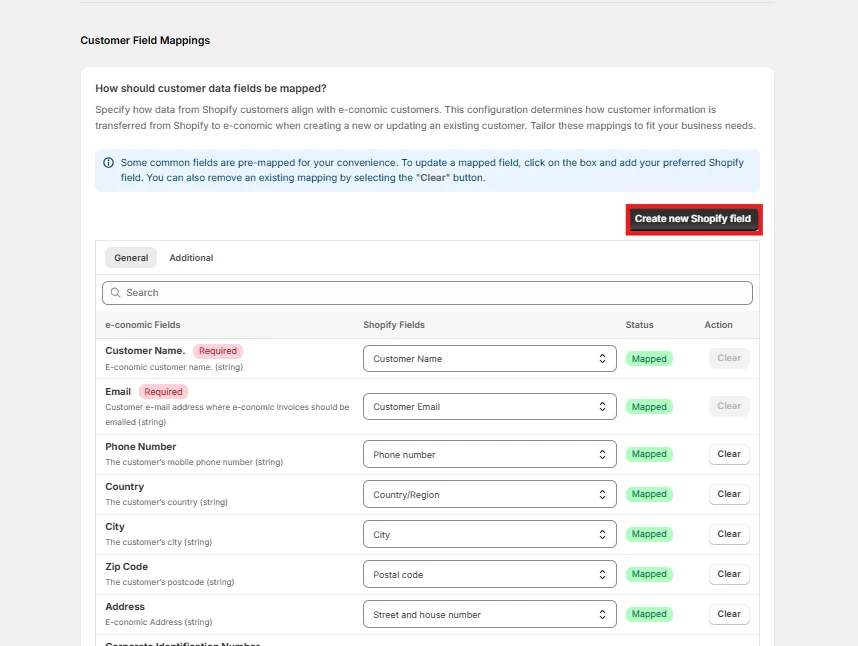Open the Postal code Shopify field dropdown
Screen dimensions: 858x646
point(490,574)
